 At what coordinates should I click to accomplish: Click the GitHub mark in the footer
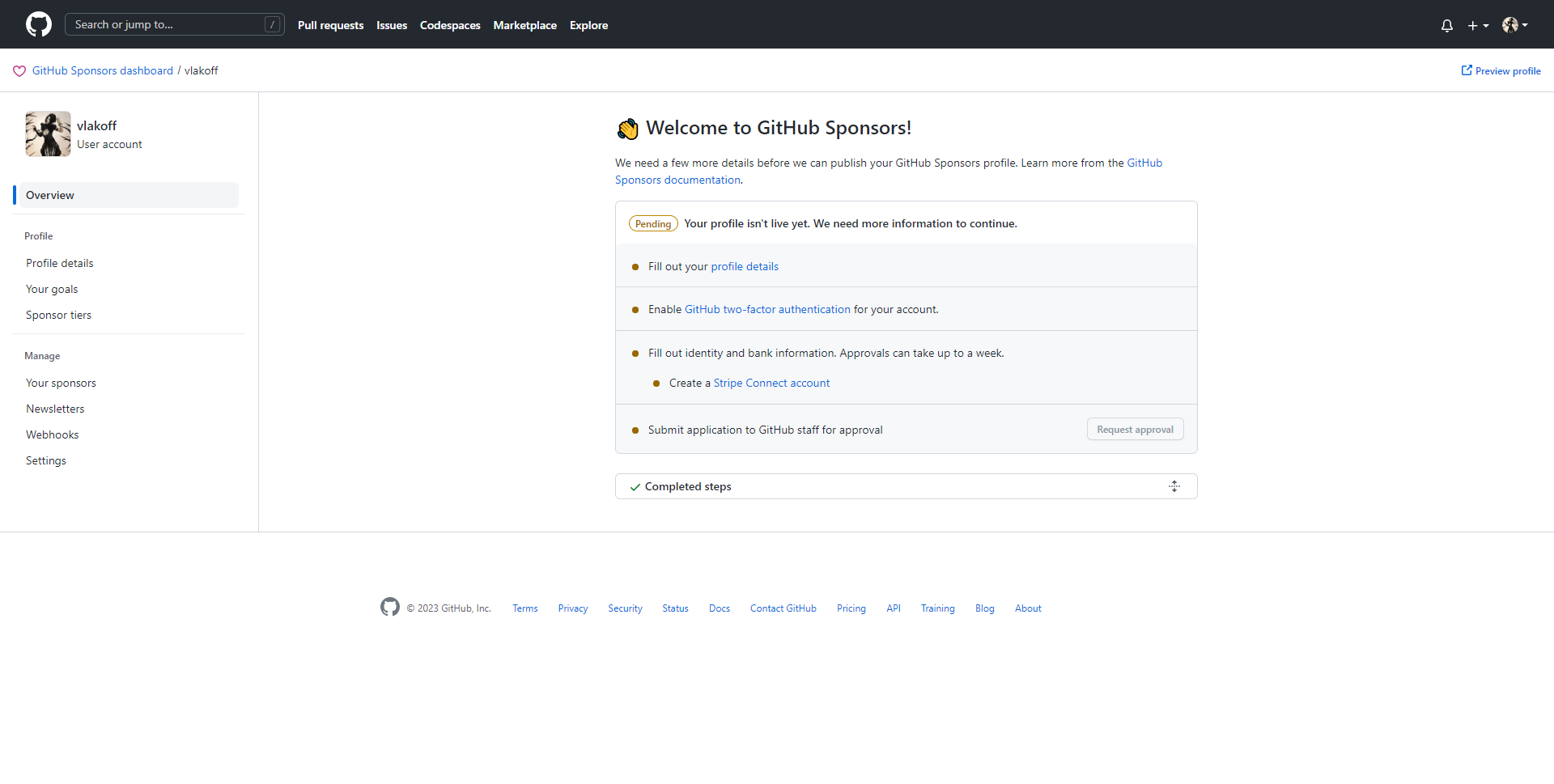[389, 607]
